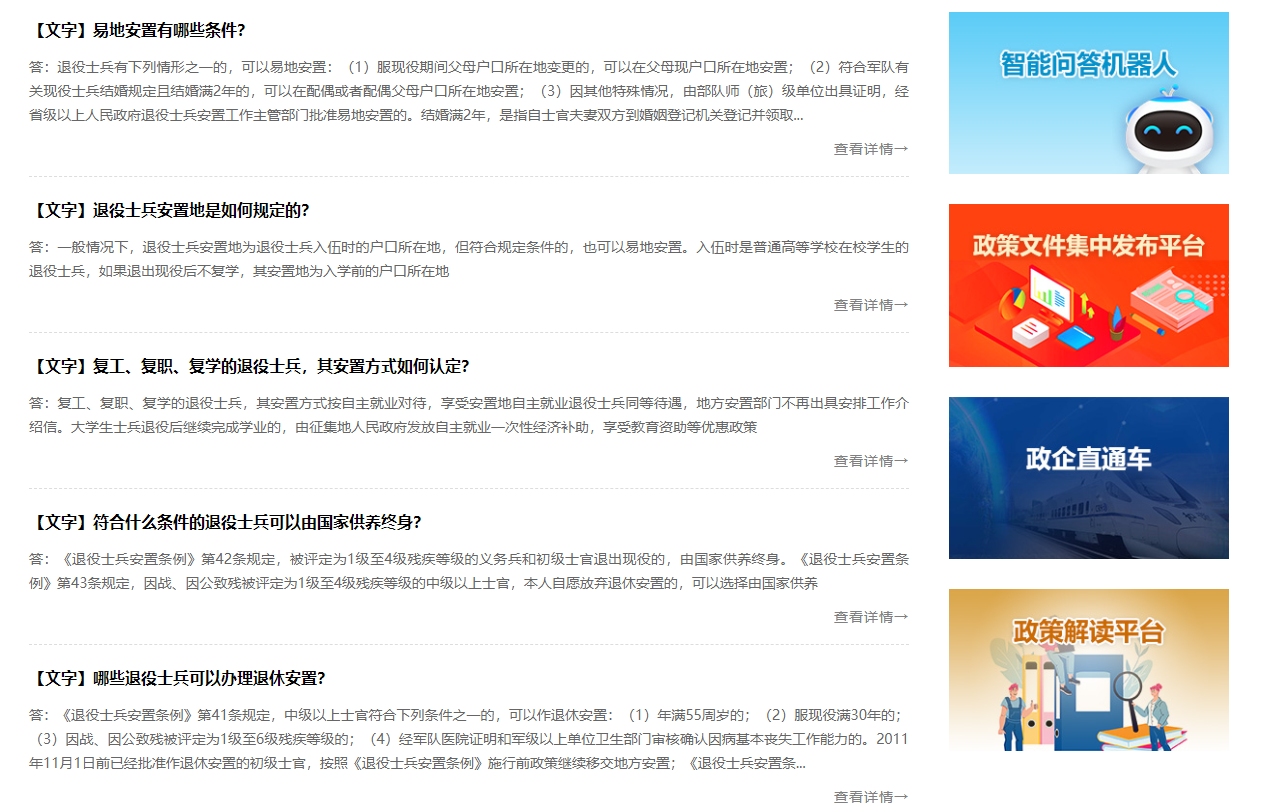1261x811 pixels.
Task: Open the question 易地安置有哪些条件?
Action: [138, 30]
